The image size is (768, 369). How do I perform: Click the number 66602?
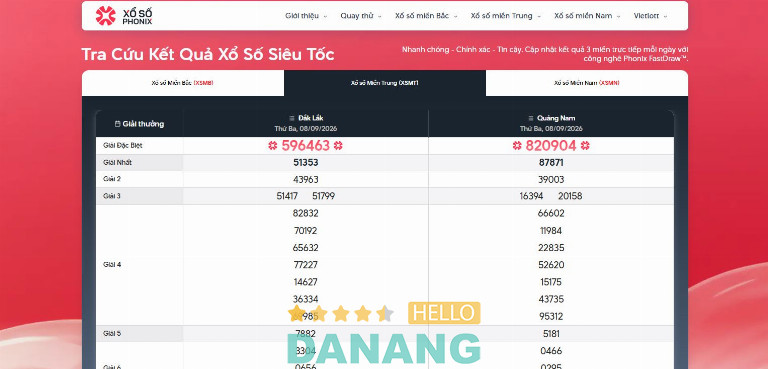pyautogui.click(x=551, y=213)
